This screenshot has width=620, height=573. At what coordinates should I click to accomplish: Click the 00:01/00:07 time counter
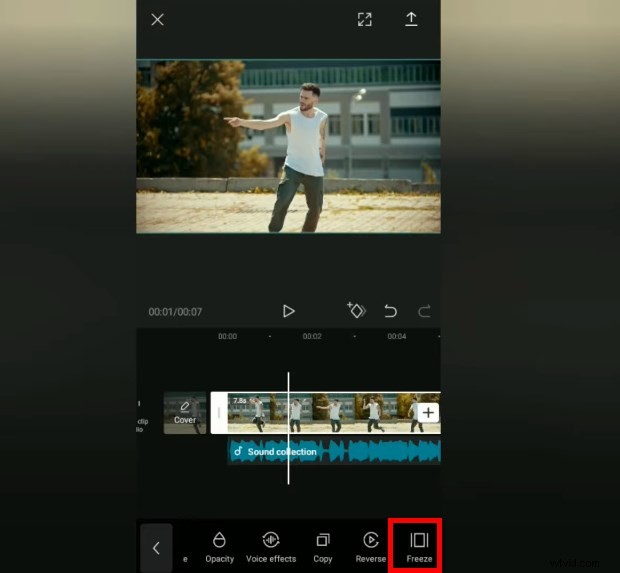click(175, 312)
